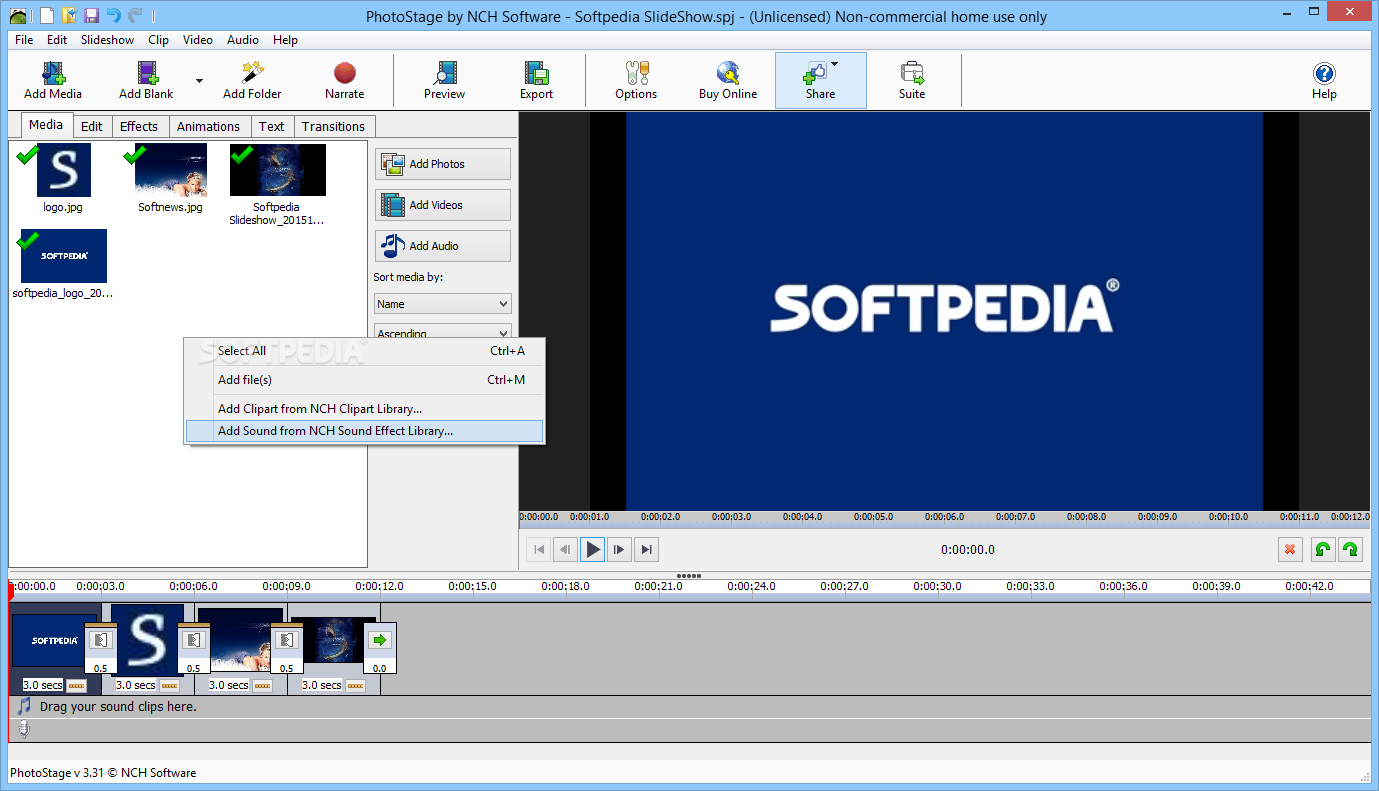Choose Add file(s) in the context menu

(364, 380)
